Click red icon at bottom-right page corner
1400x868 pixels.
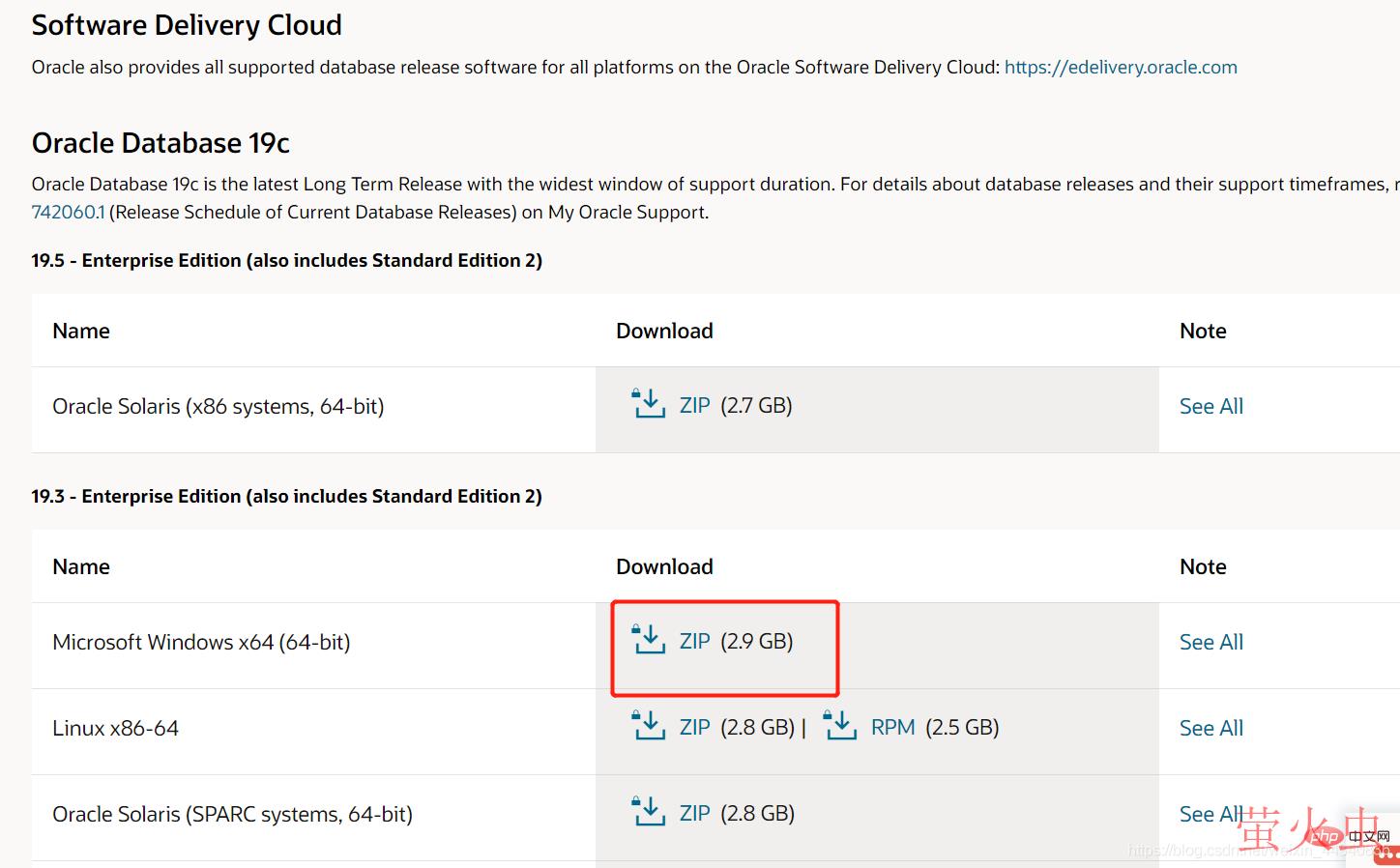[1386, 854]
